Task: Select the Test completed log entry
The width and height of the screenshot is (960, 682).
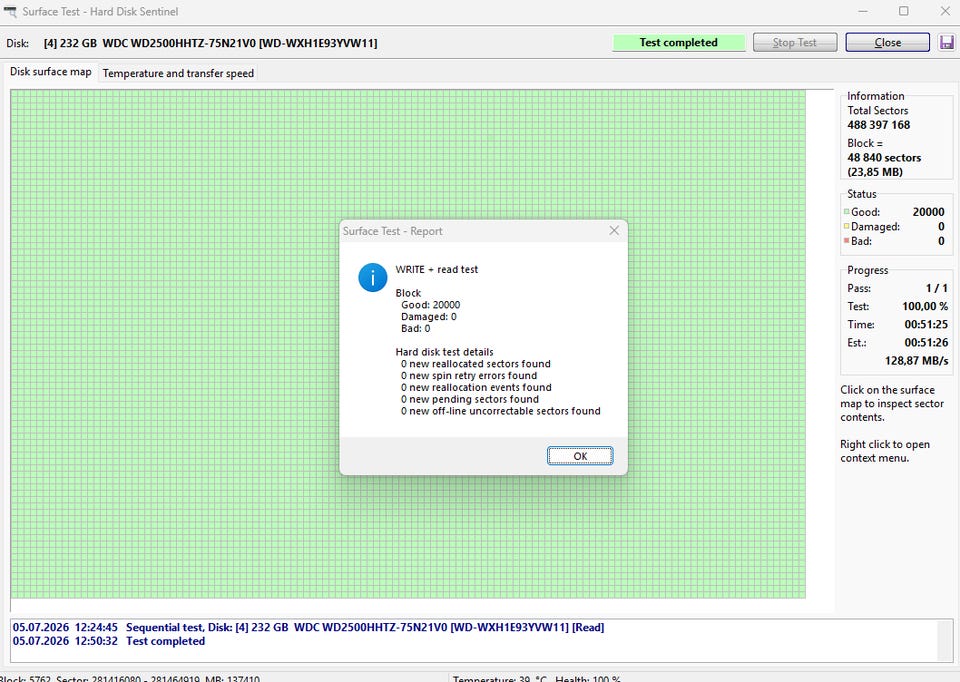Action: (x=109, y=641)
